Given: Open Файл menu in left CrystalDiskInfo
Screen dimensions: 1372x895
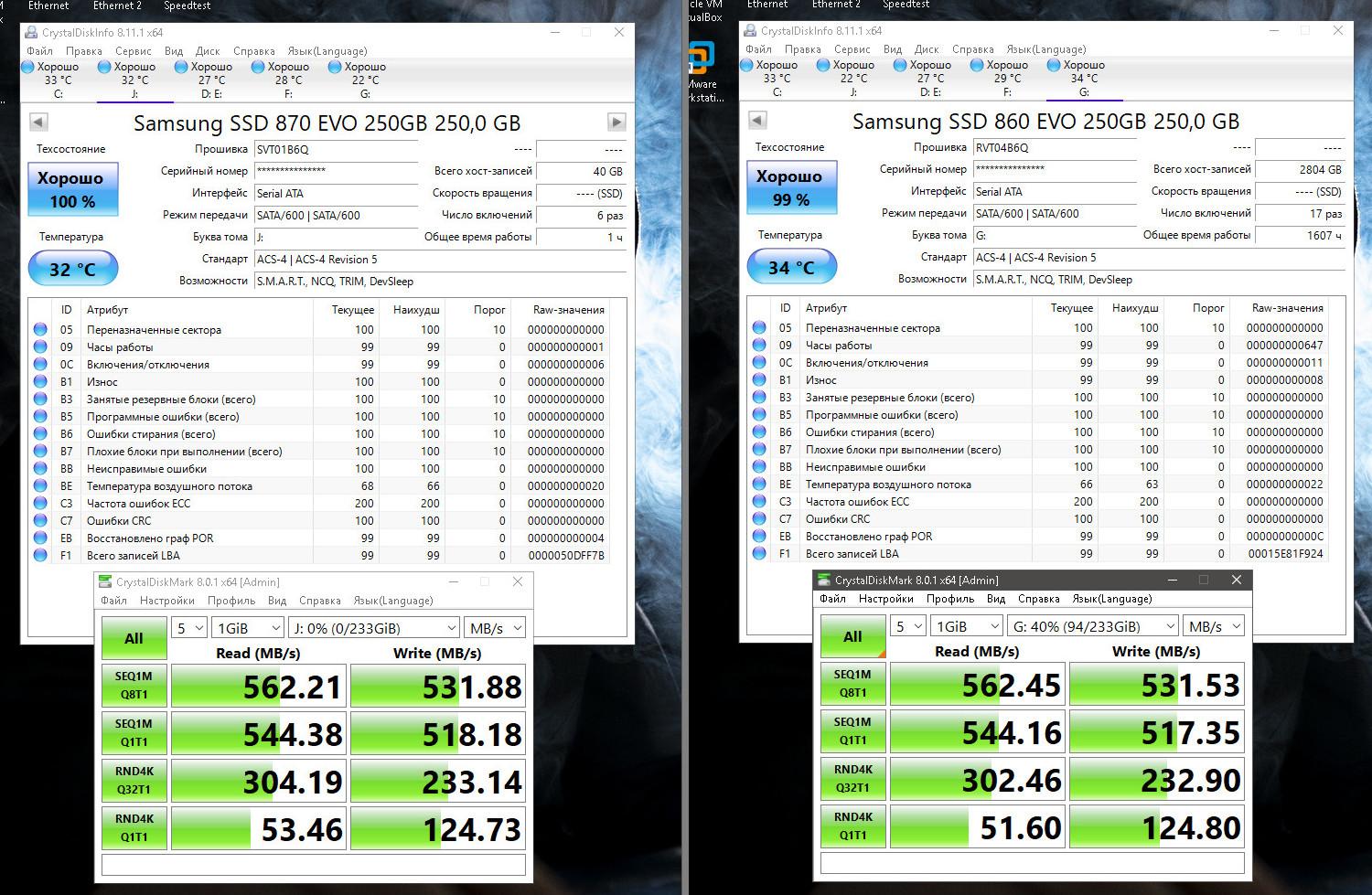Looking at the screenshot, I should (39, 51).
